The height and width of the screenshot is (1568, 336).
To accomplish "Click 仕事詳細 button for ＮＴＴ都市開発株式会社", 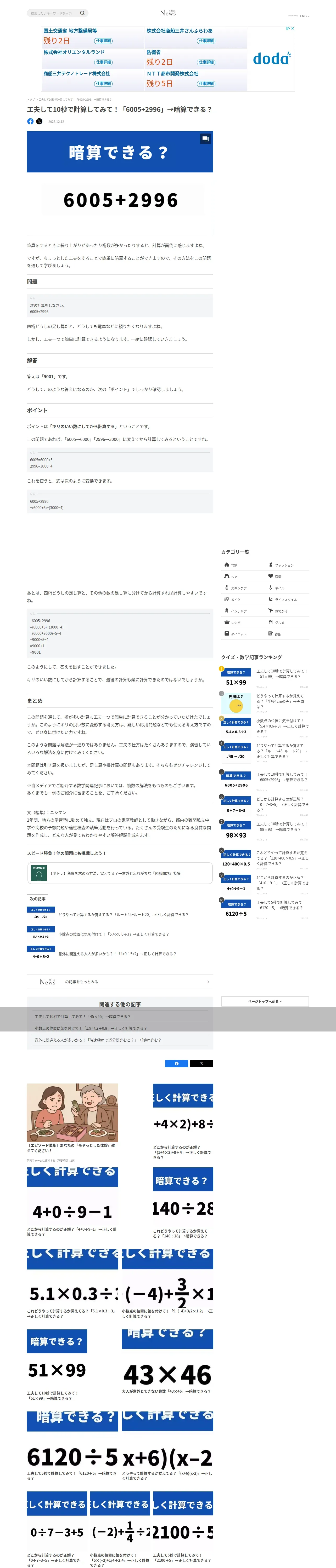I will [206, 83].
